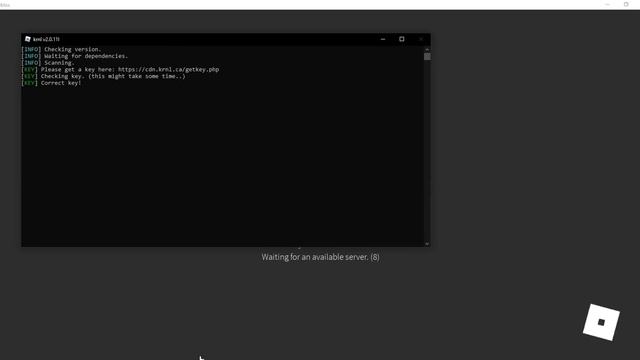Click the 'Correct key!' console line
Viewport: 640px width, 360px height.
coord(51,83)
